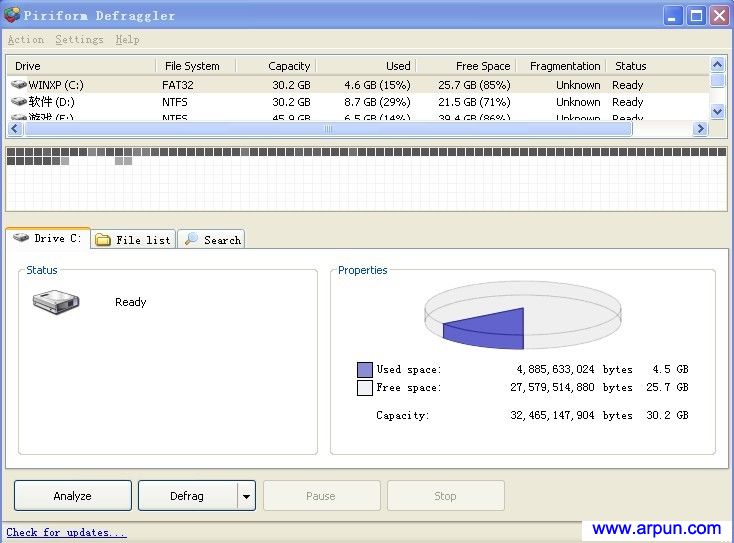734x543 pixels.
Task: Open the Settings menu
Action: pos(79,40)
